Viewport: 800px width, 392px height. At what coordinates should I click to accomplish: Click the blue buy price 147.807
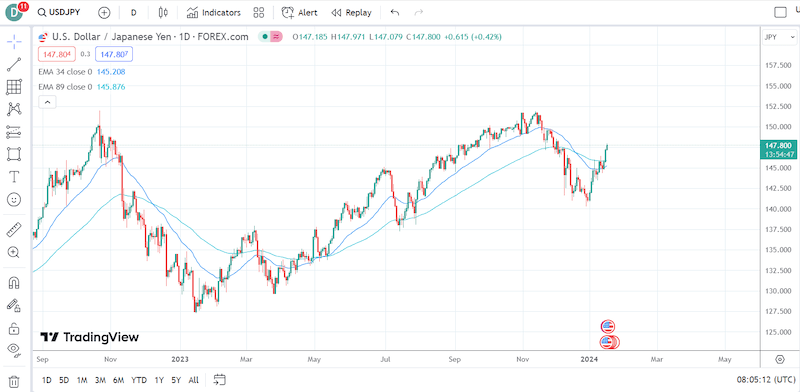(x=114, y=54)
